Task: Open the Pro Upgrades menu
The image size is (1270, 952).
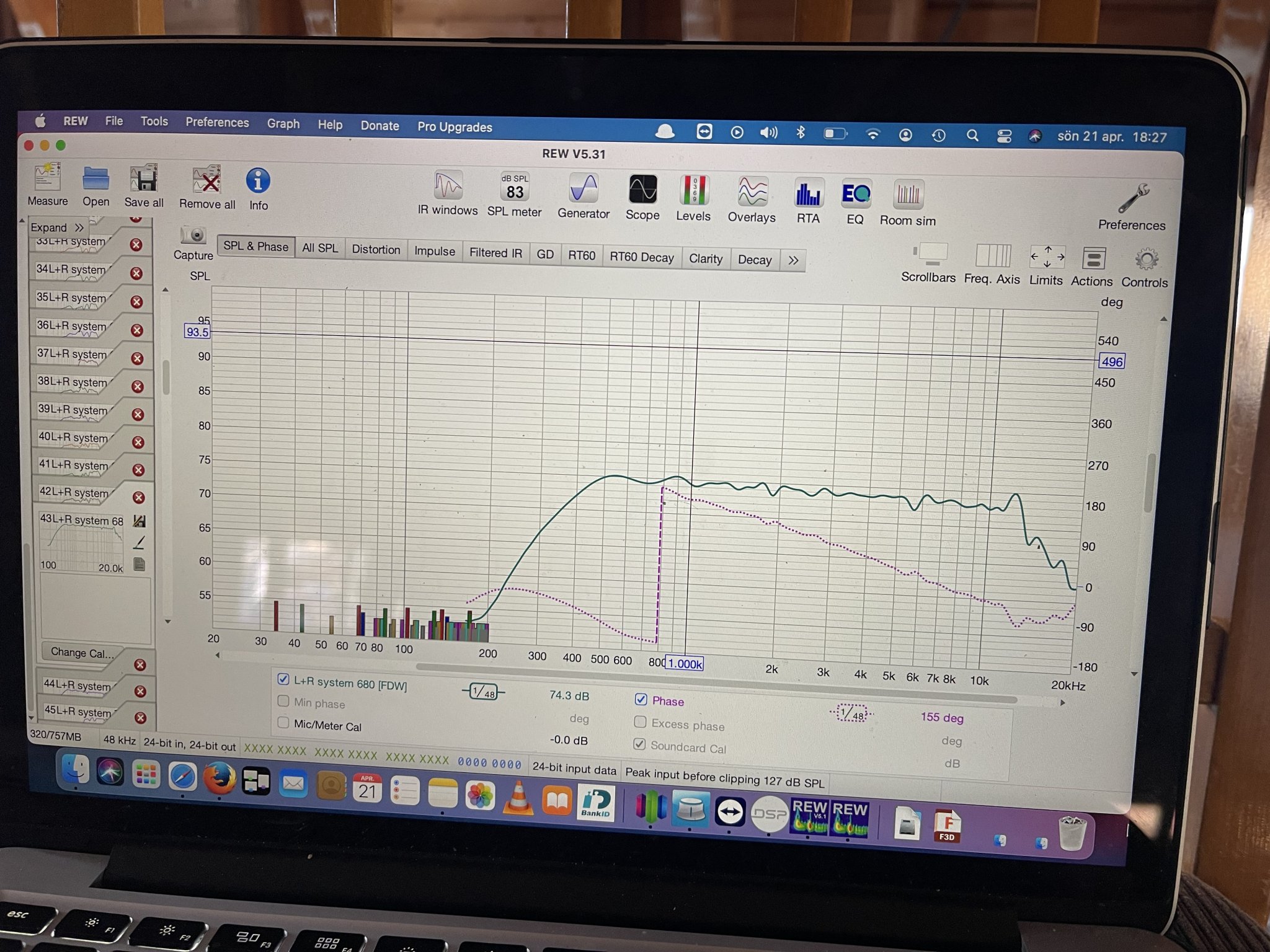Action: 455,127
